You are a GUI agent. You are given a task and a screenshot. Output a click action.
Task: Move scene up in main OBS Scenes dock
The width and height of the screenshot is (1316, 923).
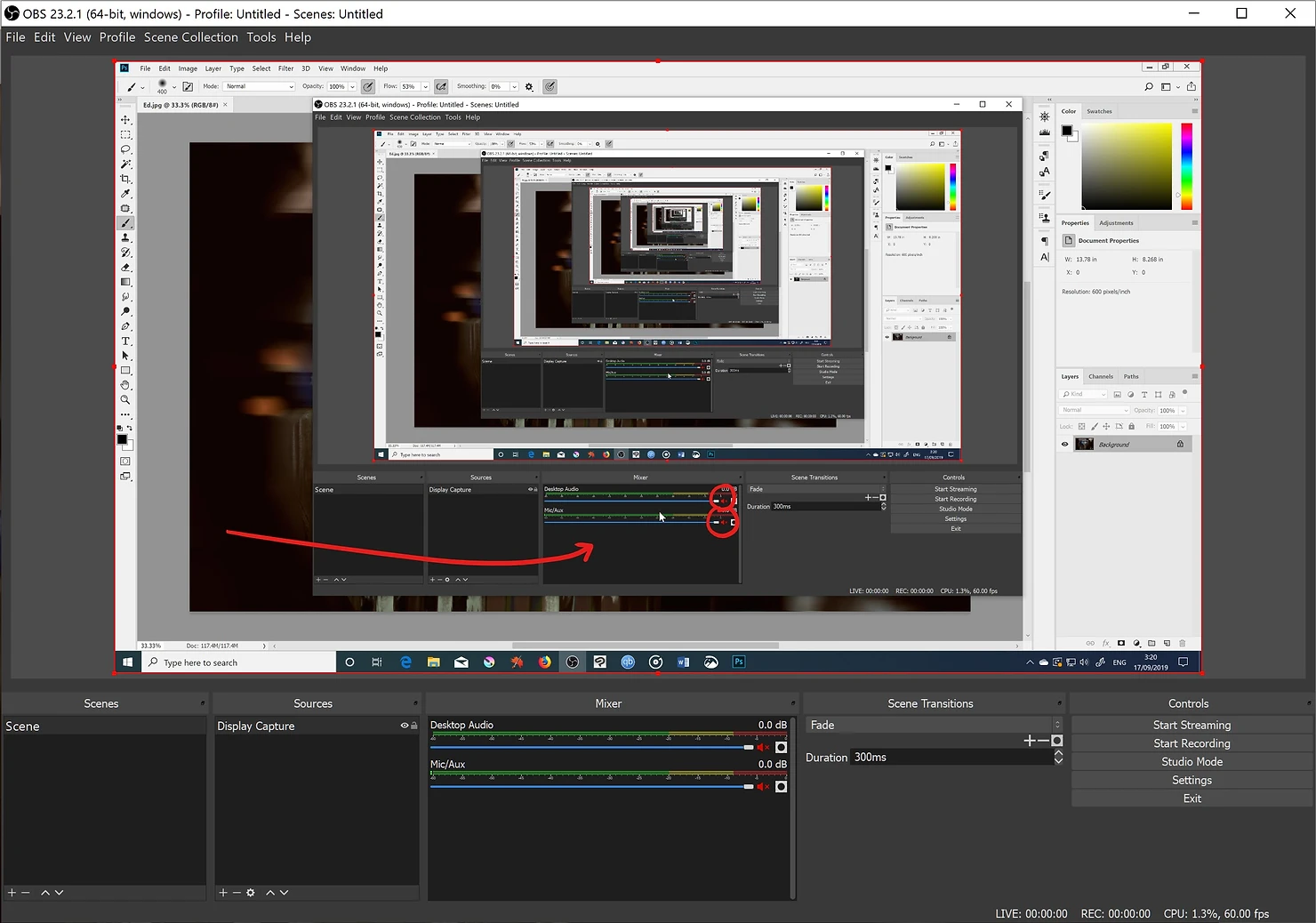coord(45,892)
